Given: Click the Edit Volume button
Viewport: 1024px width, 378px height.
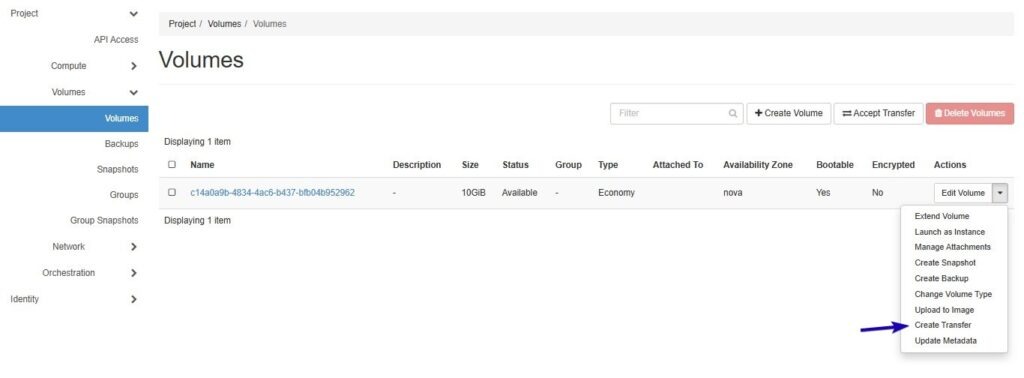Looking at the screenshot, I should coord(963,193).
